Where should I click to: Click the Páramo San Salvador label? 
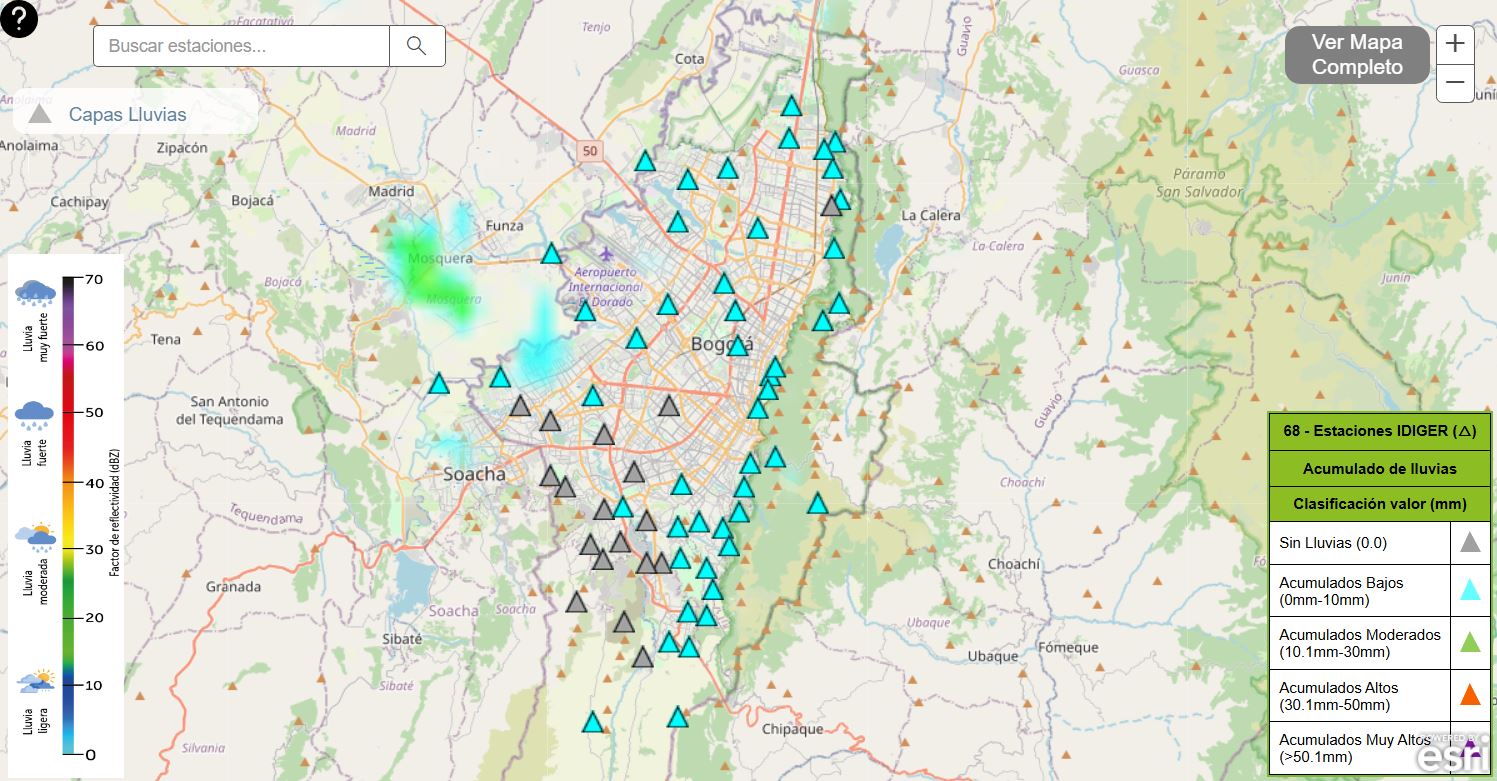tap(1199, 183)
